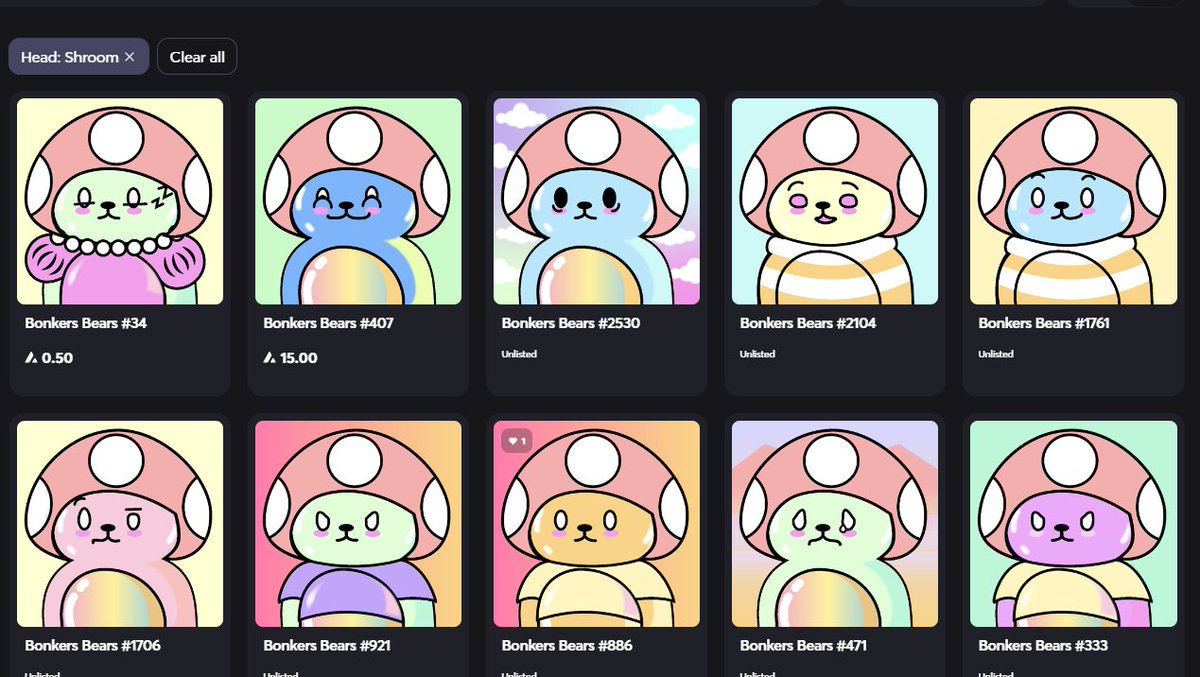The width and height of the screenshot is (1200, 677).
Task: Open the Bonkers Bears #34 artwork
Action: click(120, 199)
